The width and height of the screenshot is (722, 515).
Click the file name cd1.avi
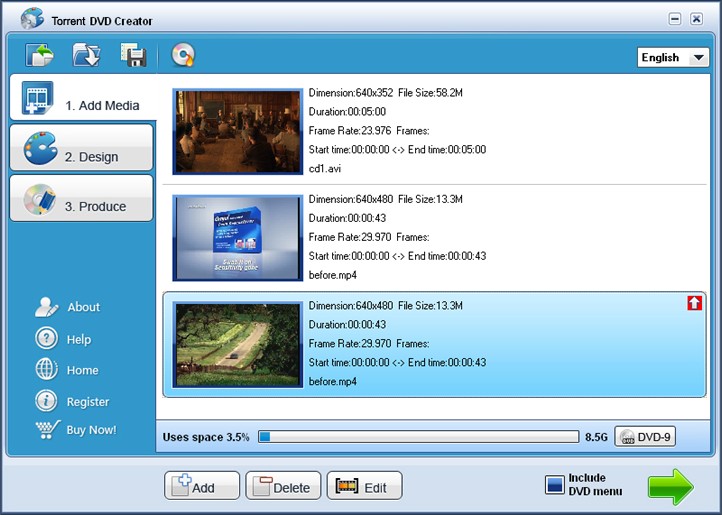325,169
